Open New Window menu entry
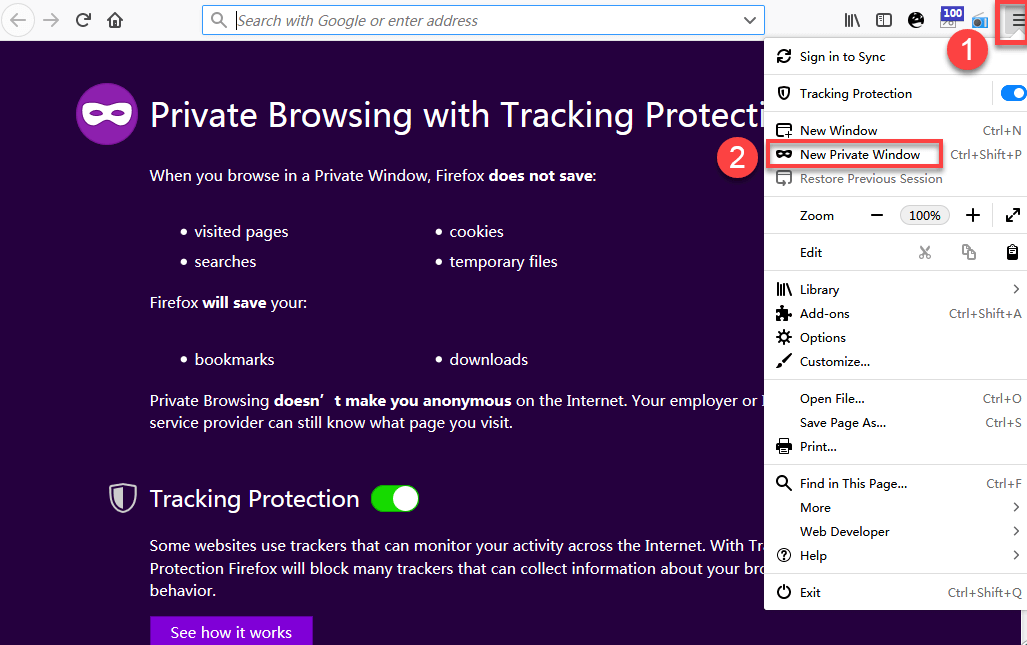The width and height of the screenshot is (1027, 645). pos(895,130)
